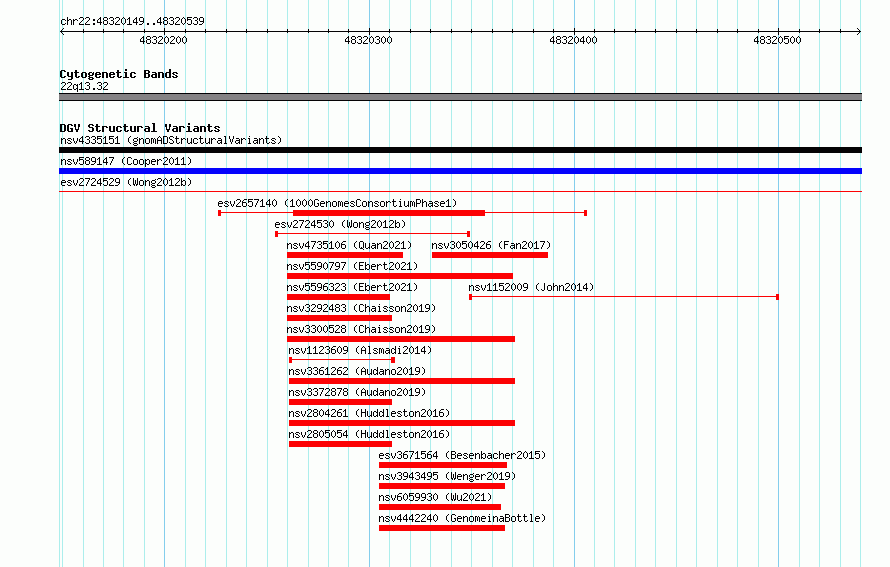Open the nsv3361262 Audano2019 label

(357, 371)
